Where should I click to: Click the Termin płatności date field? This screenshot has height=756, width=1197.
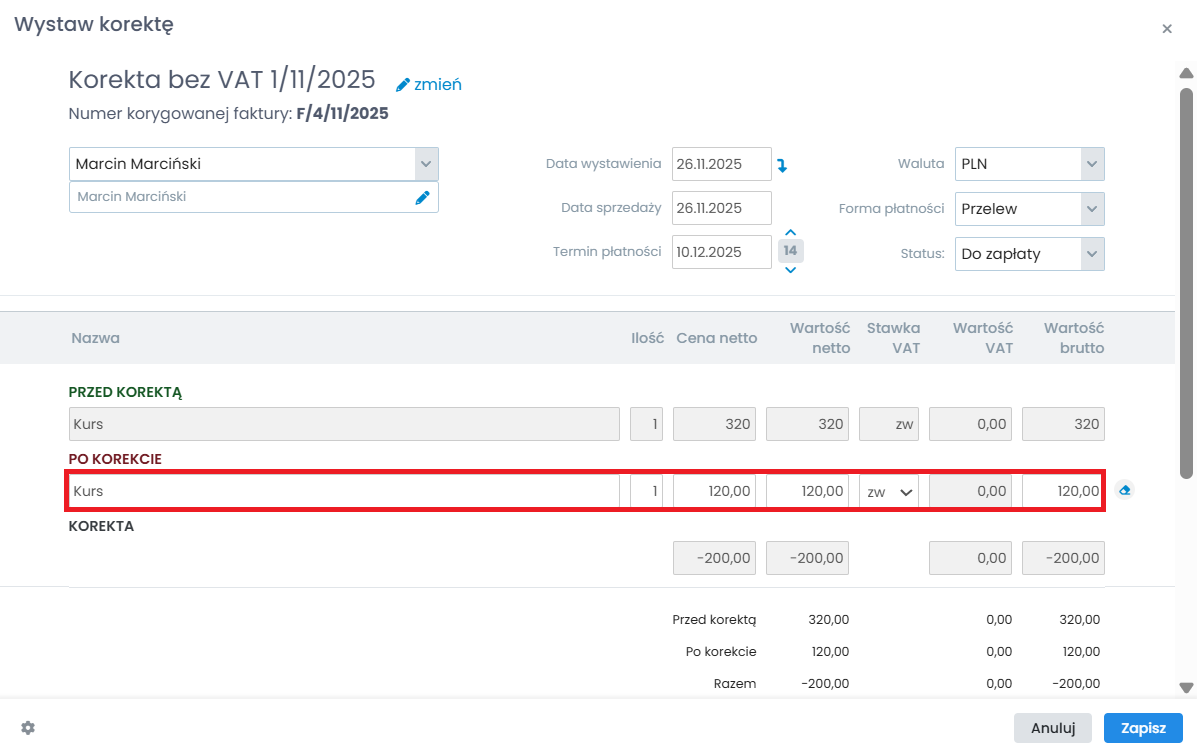pos(721,252)
